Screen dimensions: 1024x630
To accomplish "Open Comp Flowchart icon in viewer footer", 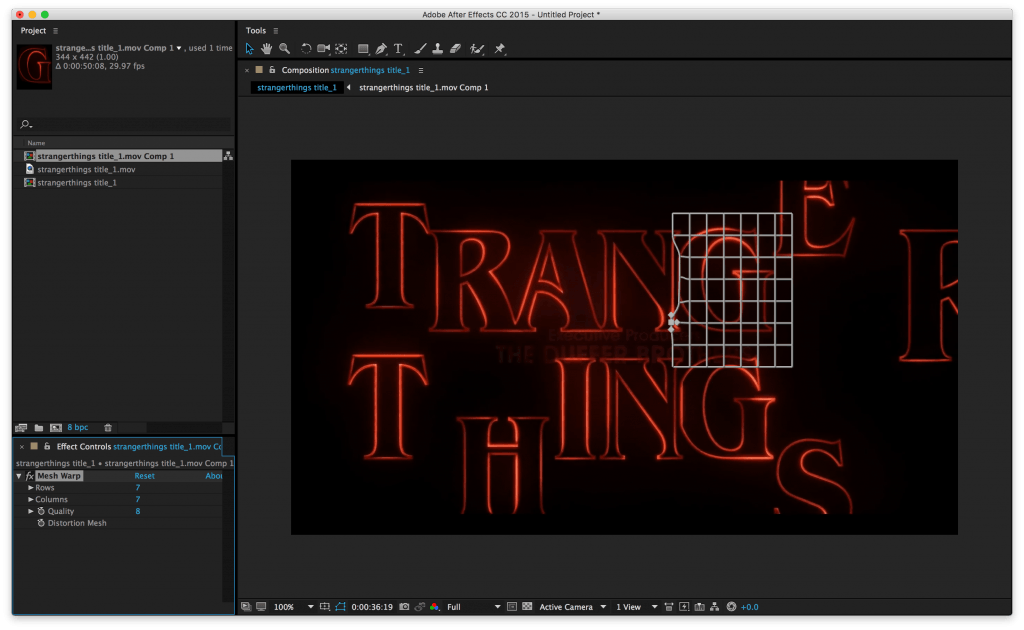I will coord(714,607).
